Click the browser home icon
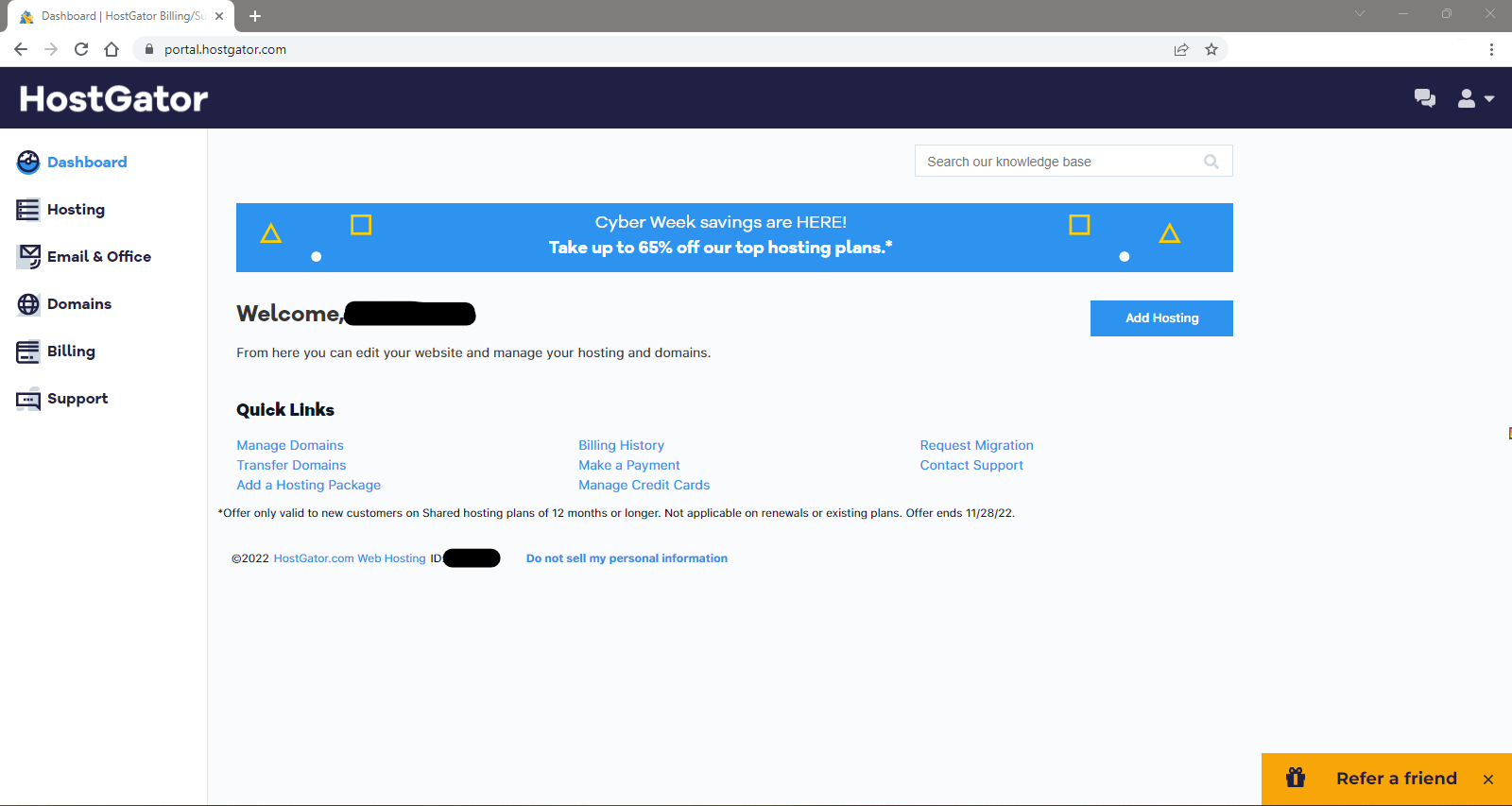The height and width of the screenshot is (806, 1512). [x=112, y=49]
